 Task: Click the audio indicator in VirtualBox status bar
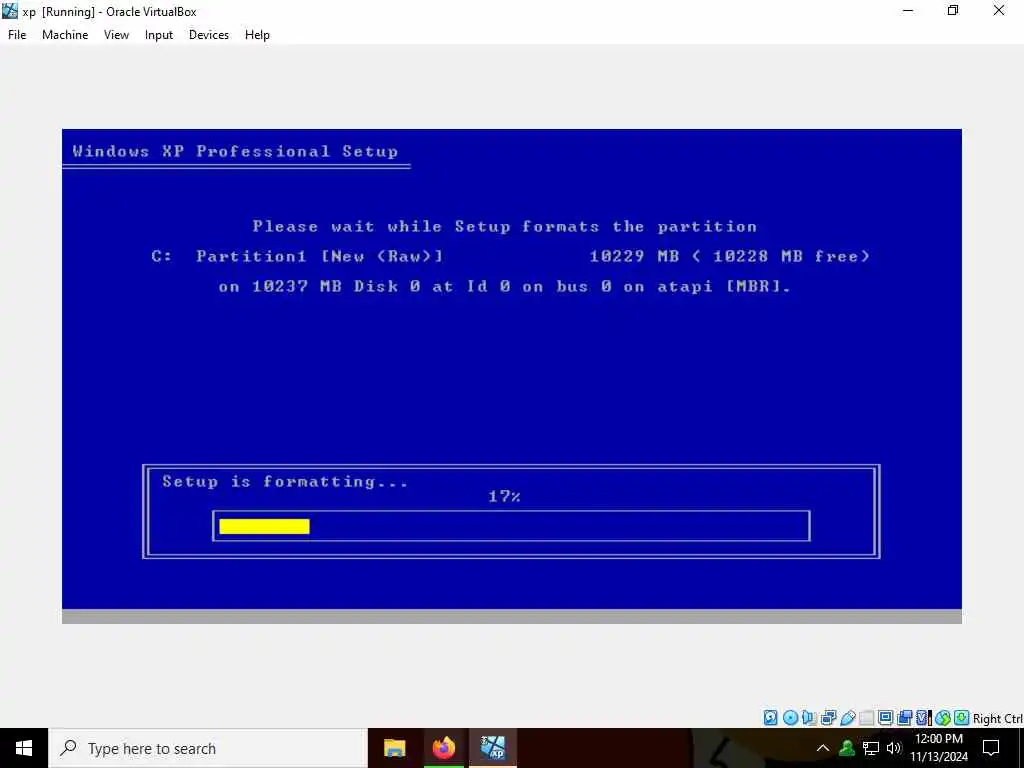(x=809, y=718)
